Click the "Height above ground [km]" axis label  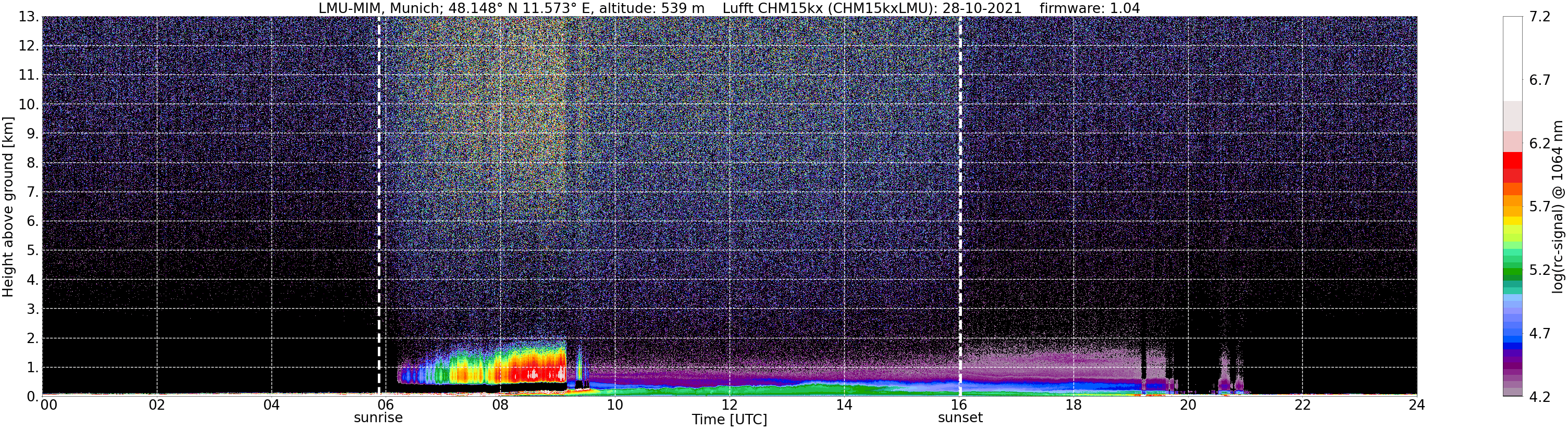(x=8, y=207)
